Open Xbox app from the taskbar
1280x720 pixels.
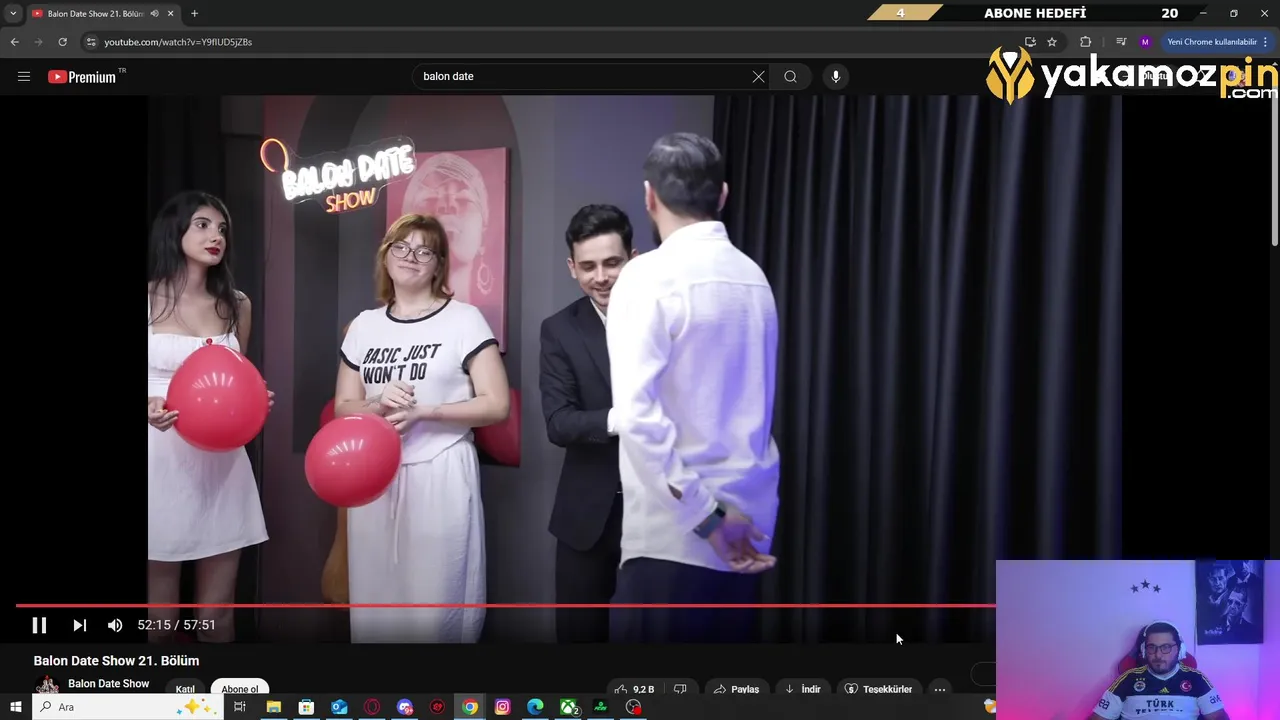(x=568, y=707)
